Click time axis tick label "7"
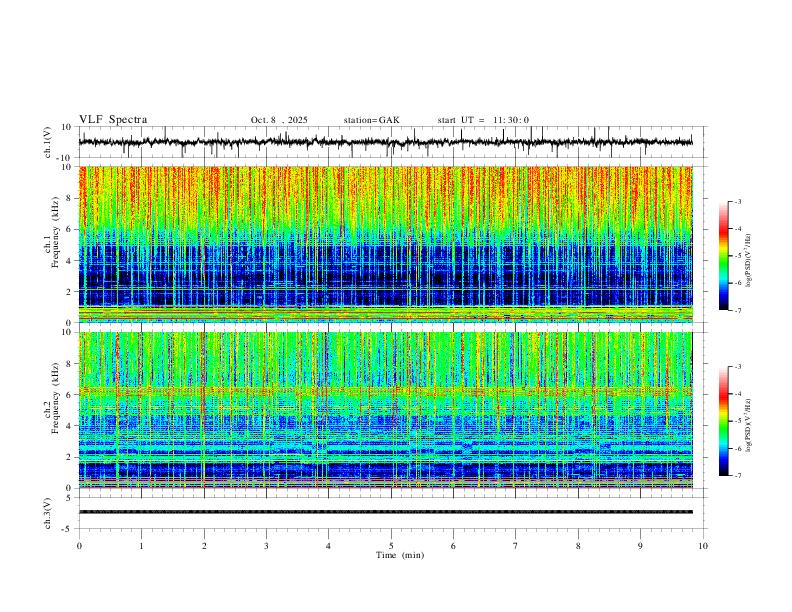 516,546
